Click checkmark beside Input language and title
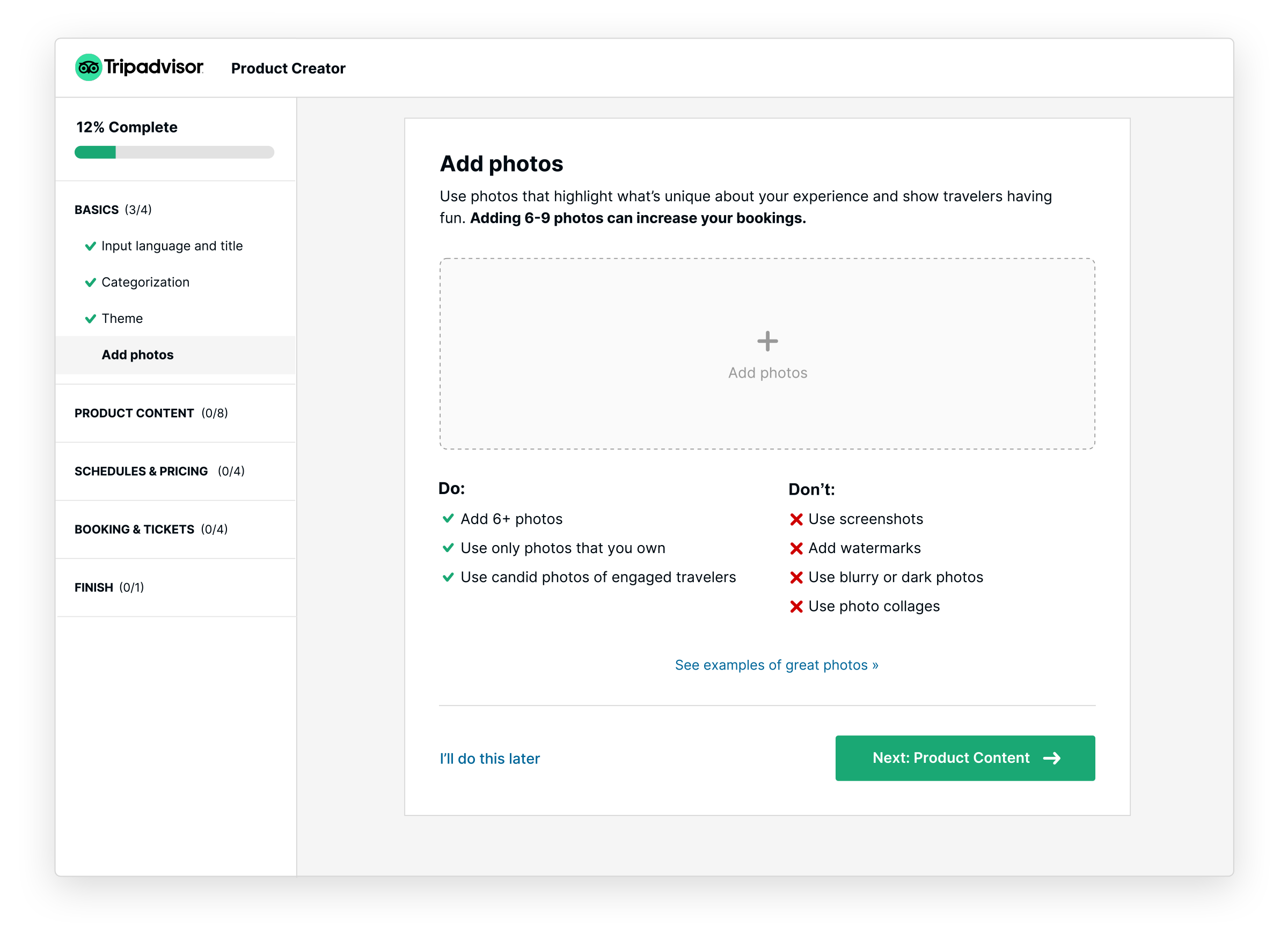This screenshot has width=1288, height=949. (90, 246)
